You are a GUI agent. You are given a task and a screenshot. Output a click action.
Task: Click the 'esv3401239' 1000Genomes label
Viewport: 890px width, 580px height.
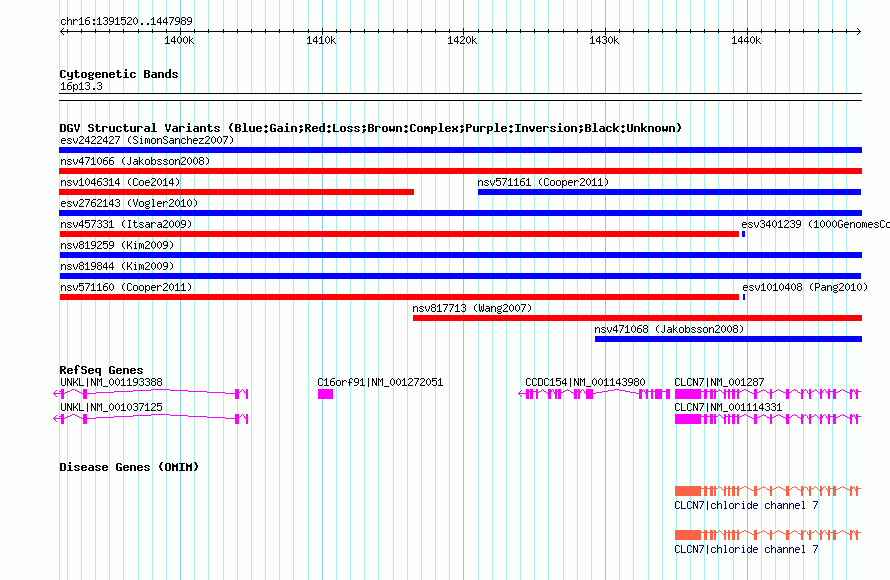pos(815,224)
